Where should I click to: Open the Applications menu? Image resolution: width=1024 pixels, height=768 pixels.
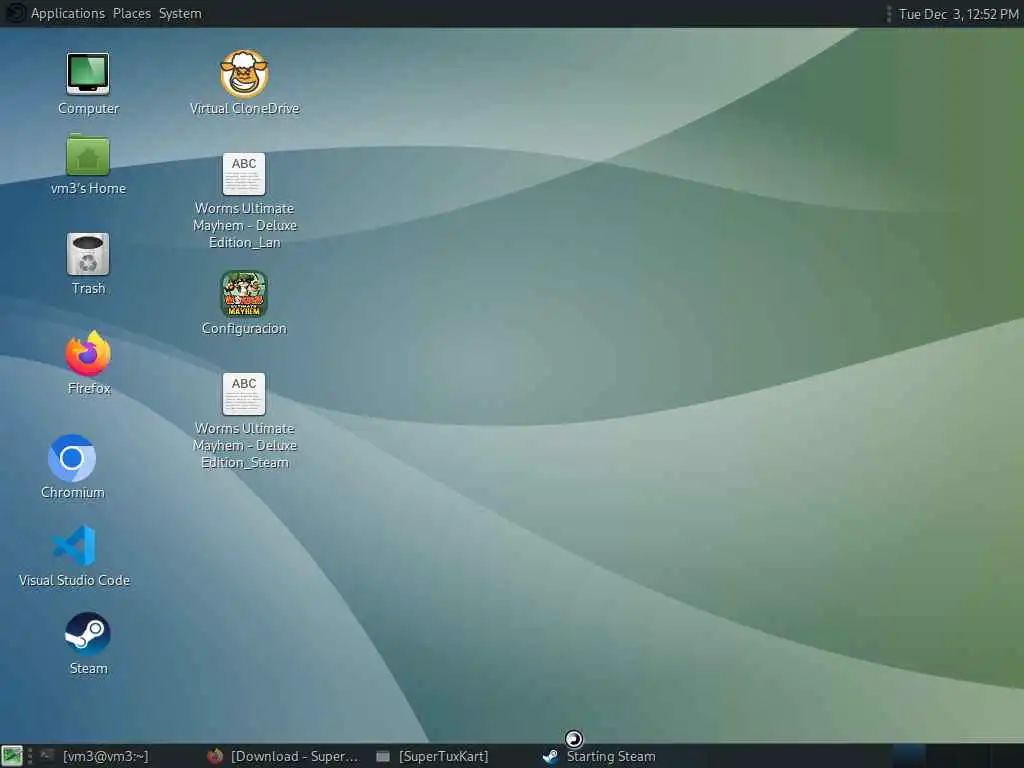(68, 13)
